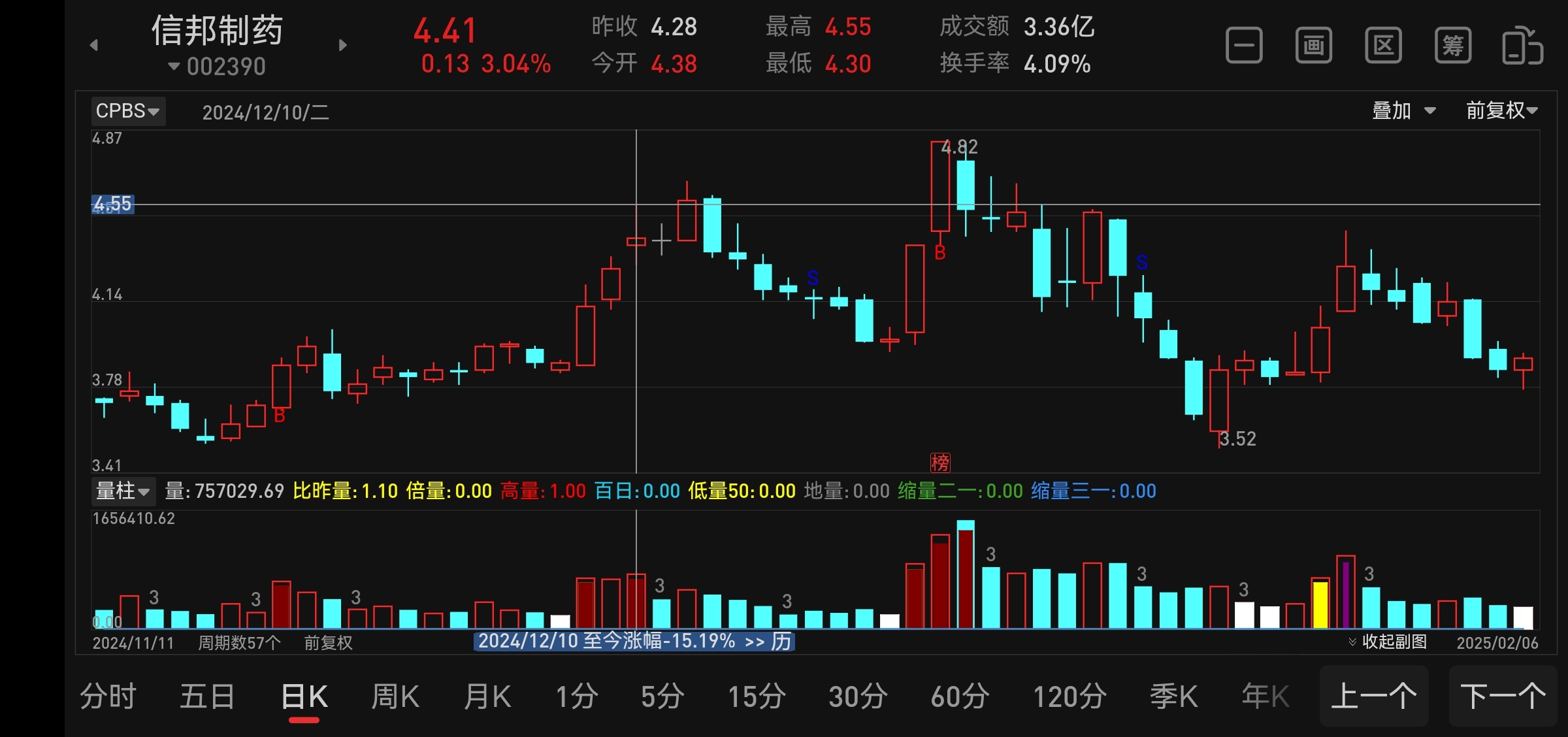Open the 区 range statistics icon
1568x737 pixels.
pyautogui.click(x=1383, y=46)
